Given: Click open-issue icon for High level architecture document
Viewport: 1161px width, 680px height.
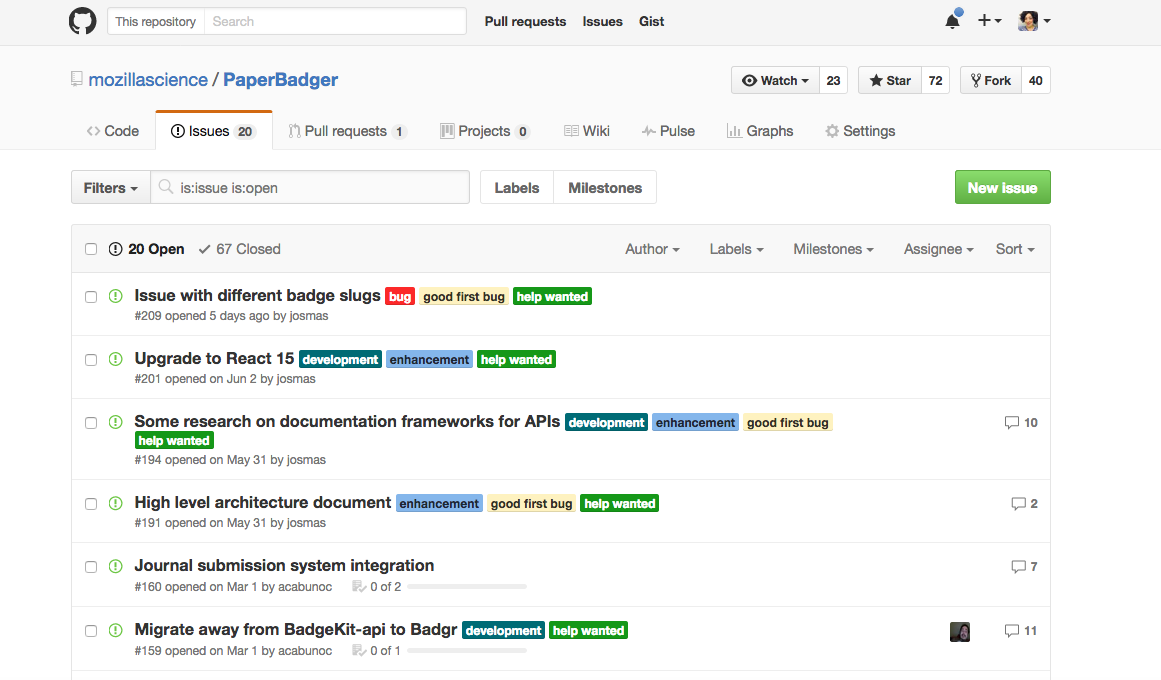Looking at the screenshot, I should click(116, 503).
